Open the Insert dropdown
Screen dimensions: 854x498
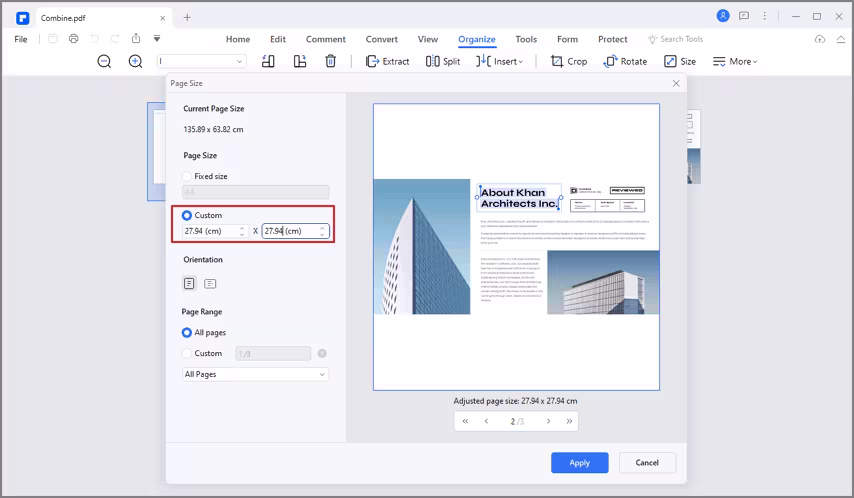pyautogui.click(x=499, y=62)
